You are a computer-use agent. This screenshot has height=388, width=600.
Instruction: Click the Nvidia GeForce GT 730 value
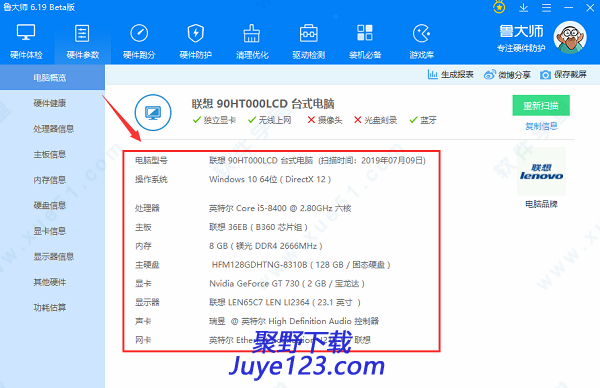(x=287, y=284)
